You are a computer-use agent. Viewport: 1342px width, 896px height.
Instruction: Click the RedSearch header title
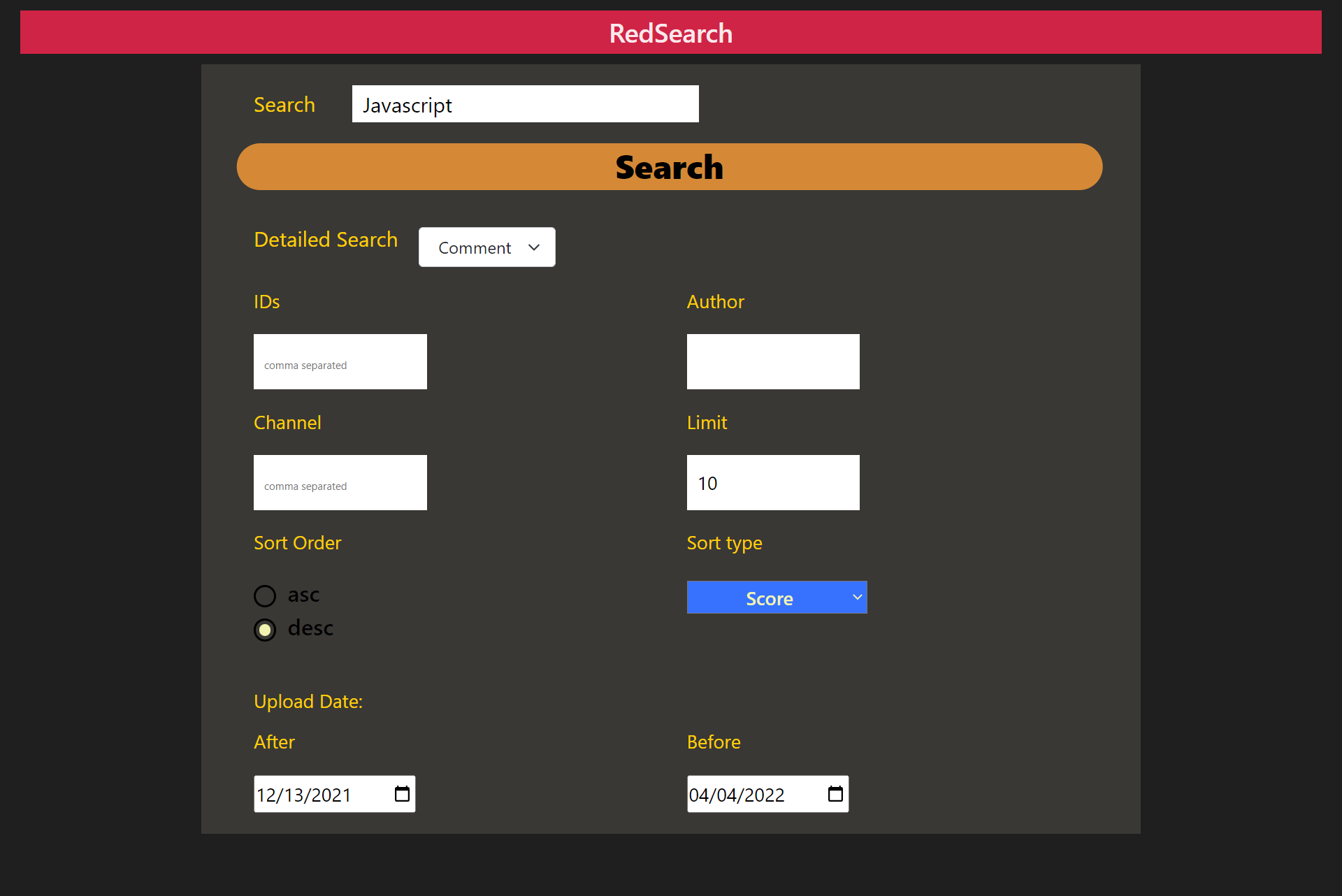[x=670, y=34]
